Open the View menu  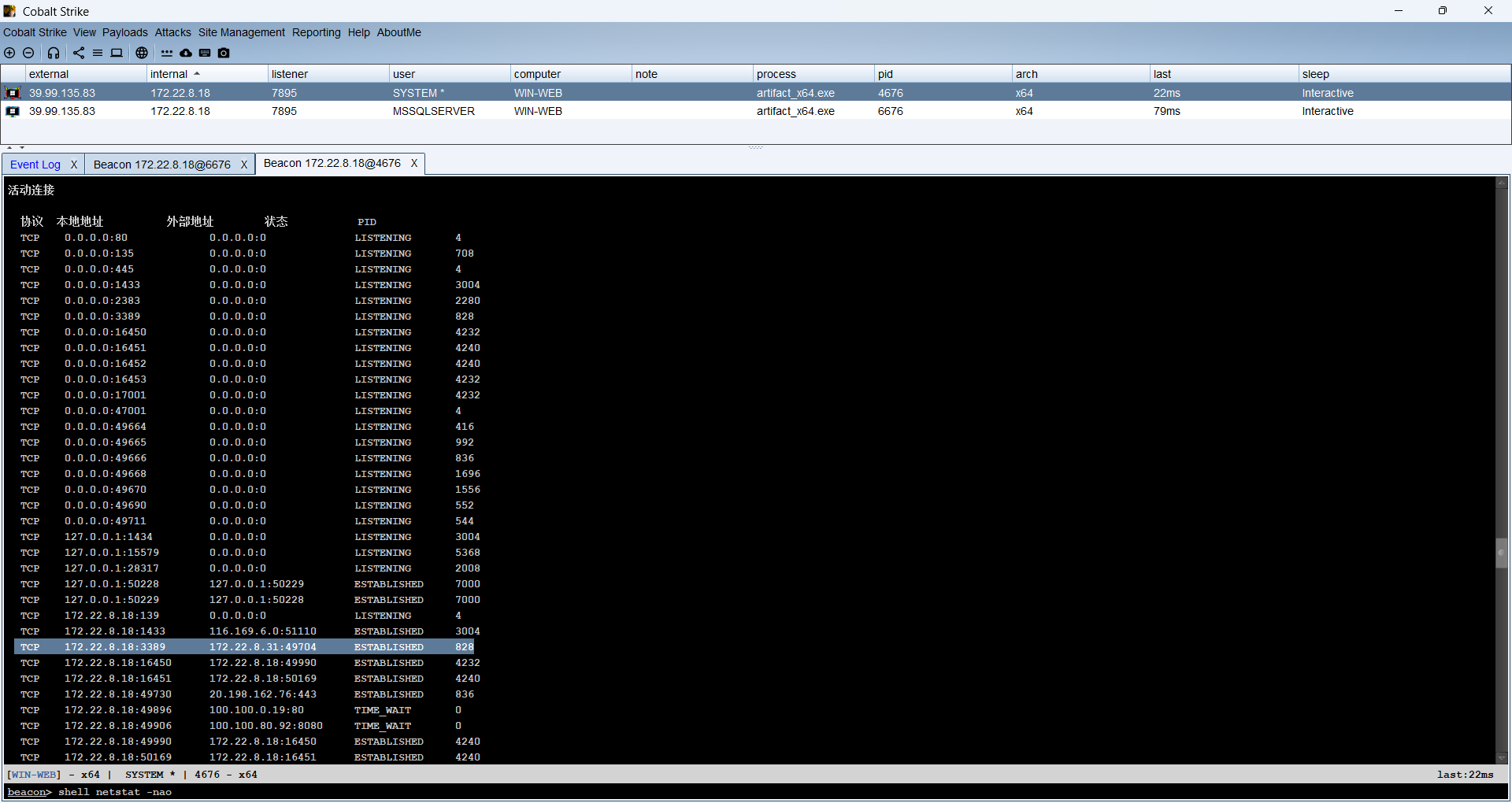pos(84,32)
